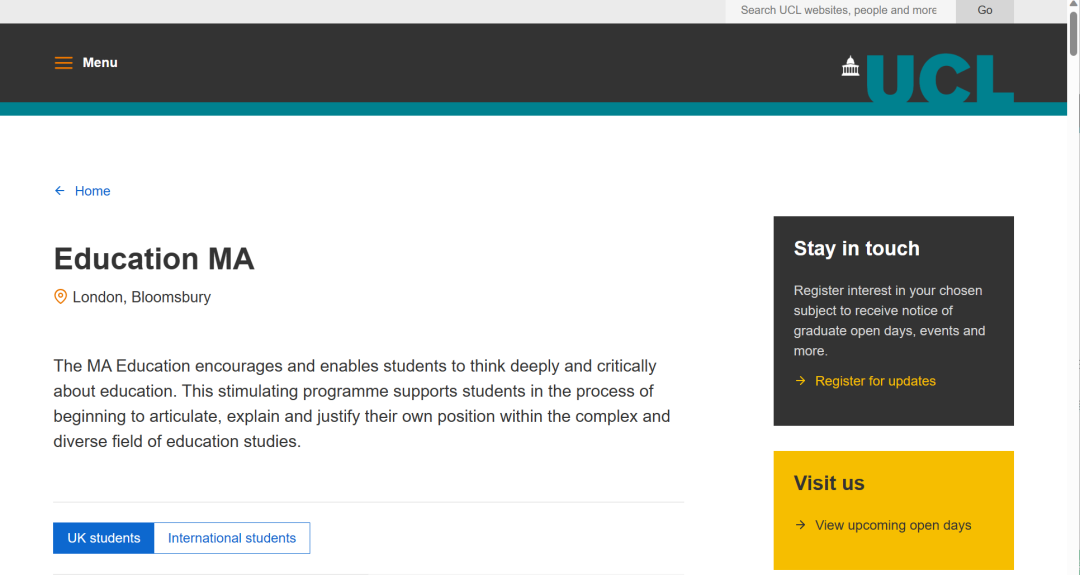The width and height of the screenshot is (1080, 575).
Task: Select the UK students tab
Action: click(103, 538)
